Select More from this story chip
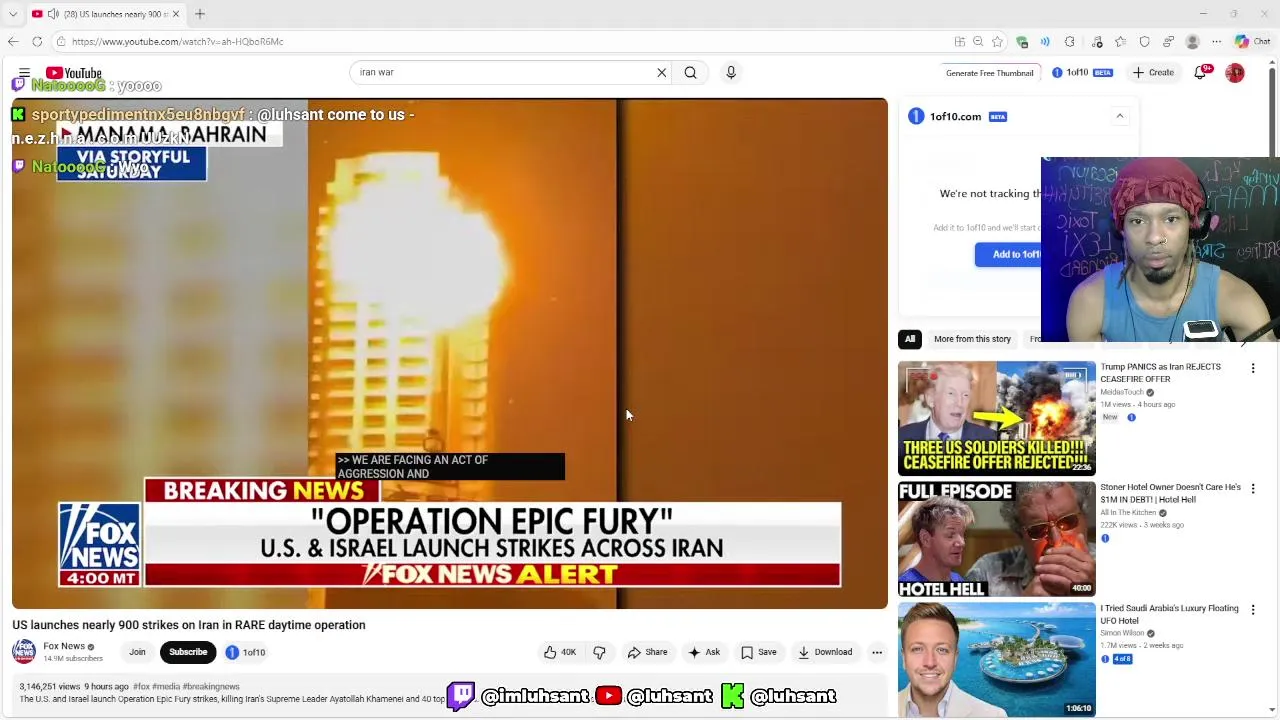 click(x=972, y=339)
